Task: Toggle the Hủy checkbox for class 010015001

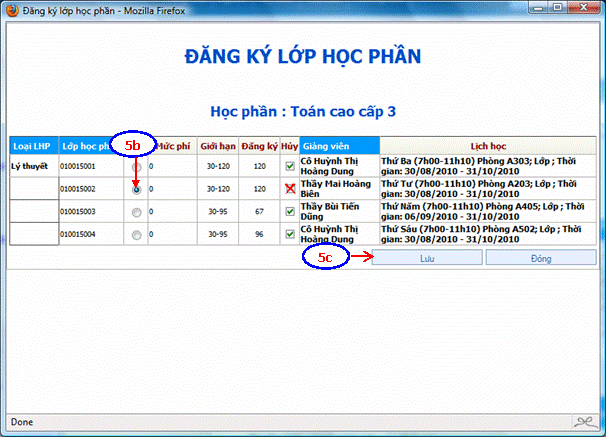Action: click(290, 165)
